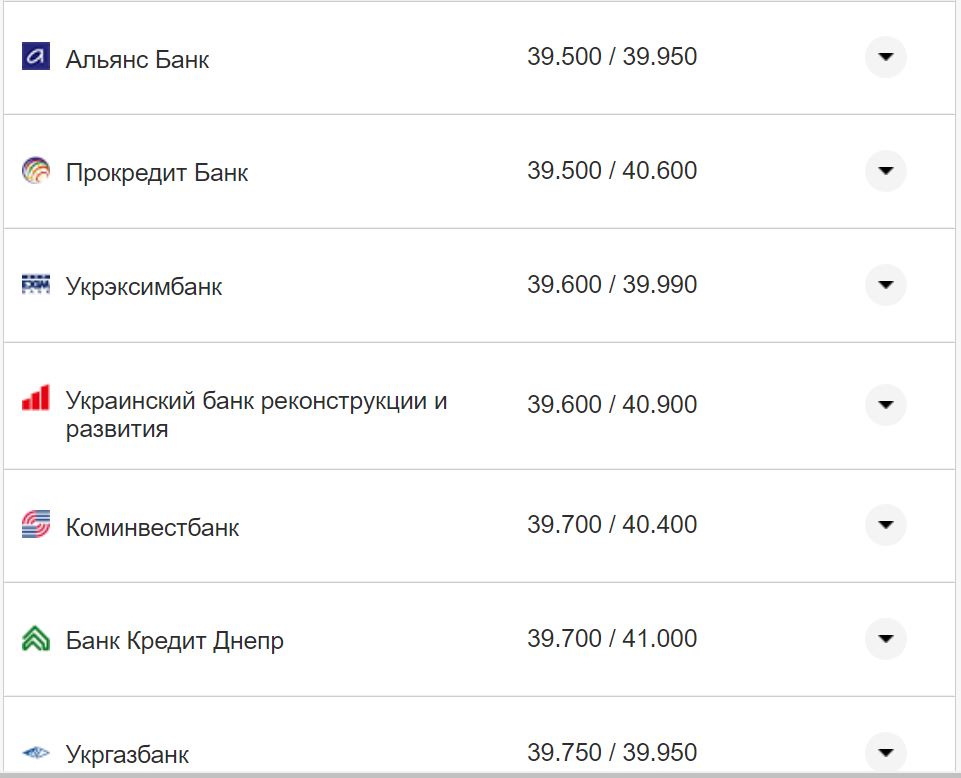Click the red bar-chart logo of УБРР
Viewport: 961px width, 778px height.
tap(36, 397)
